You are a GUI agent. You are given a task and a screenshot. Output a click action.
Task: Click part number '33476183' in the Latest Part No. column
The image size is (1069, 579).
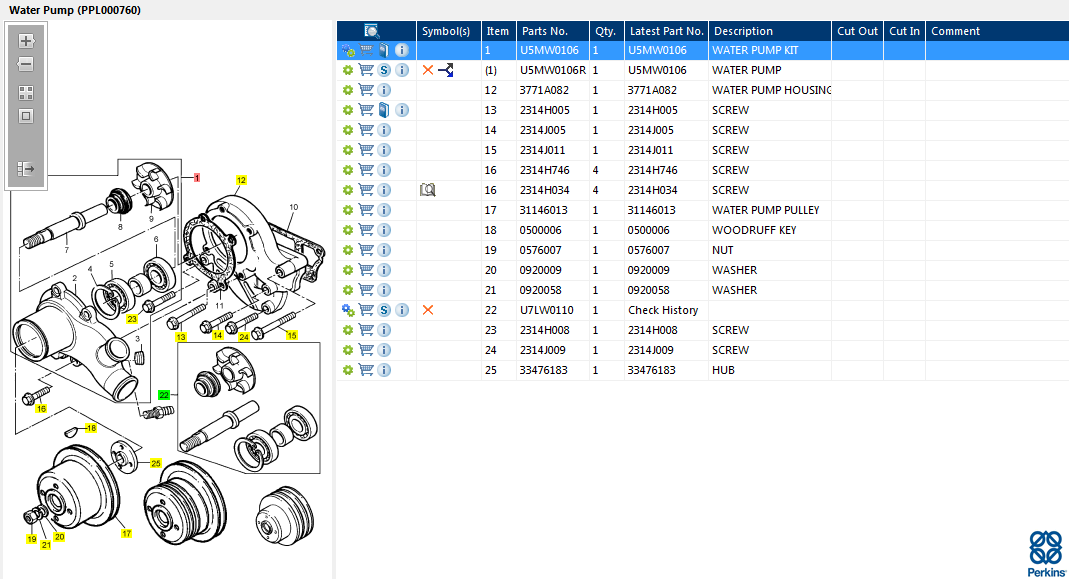(651, 370)
